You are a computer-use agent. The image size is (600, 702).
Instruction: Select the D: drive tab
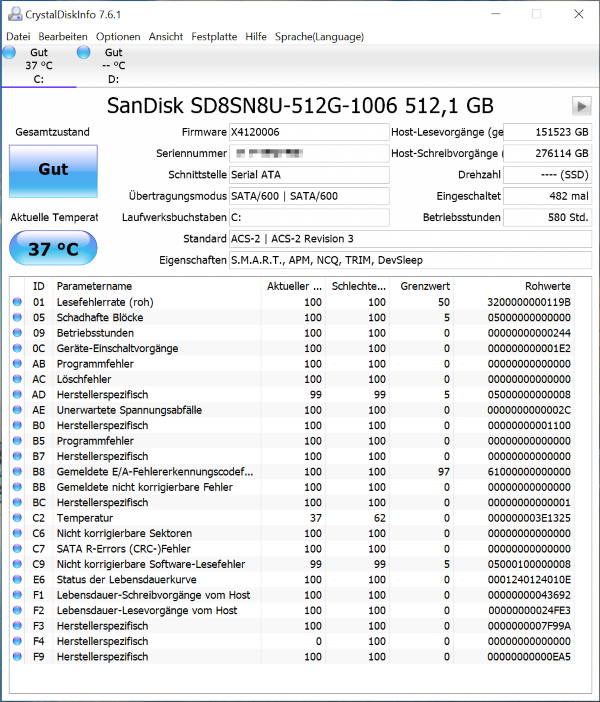(113, 66)
